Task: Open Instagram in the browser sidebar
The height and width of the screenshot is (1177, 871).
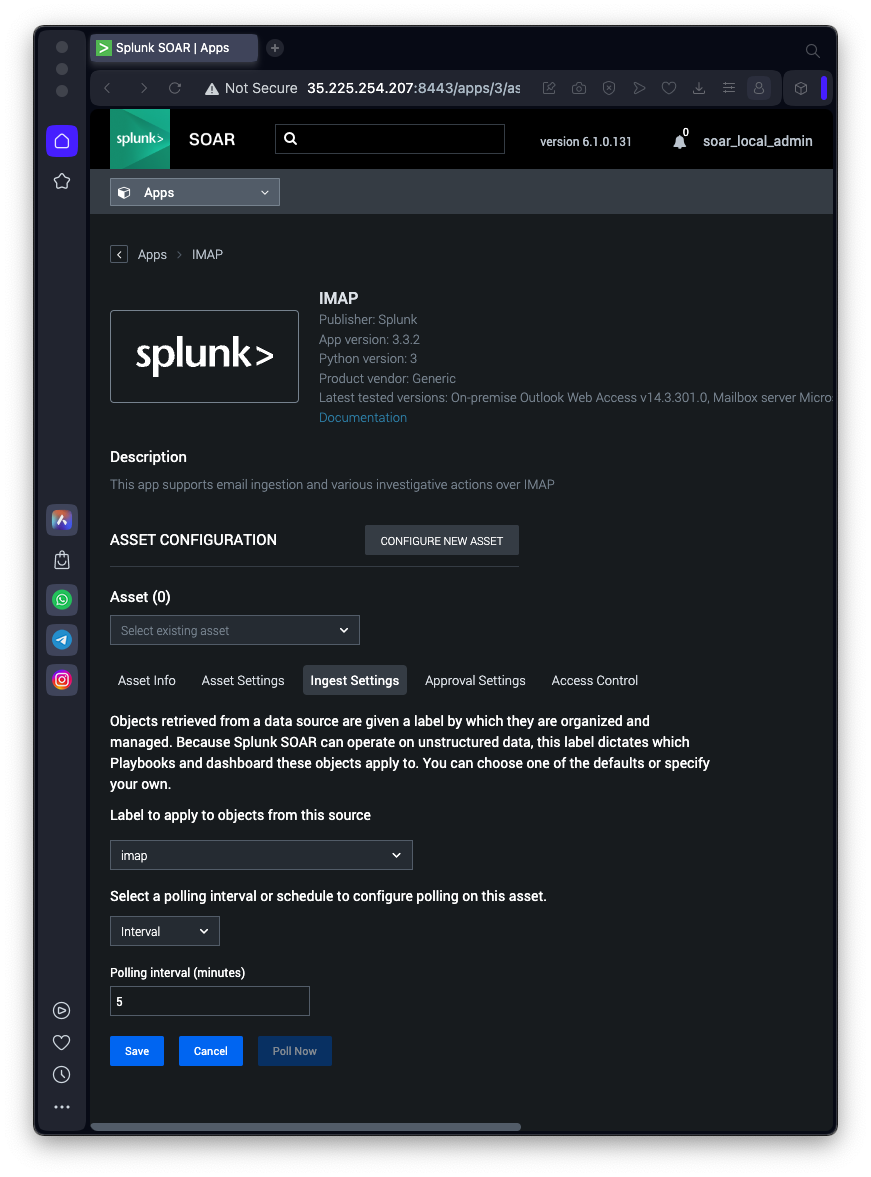Action: click(x=62, y=680)
